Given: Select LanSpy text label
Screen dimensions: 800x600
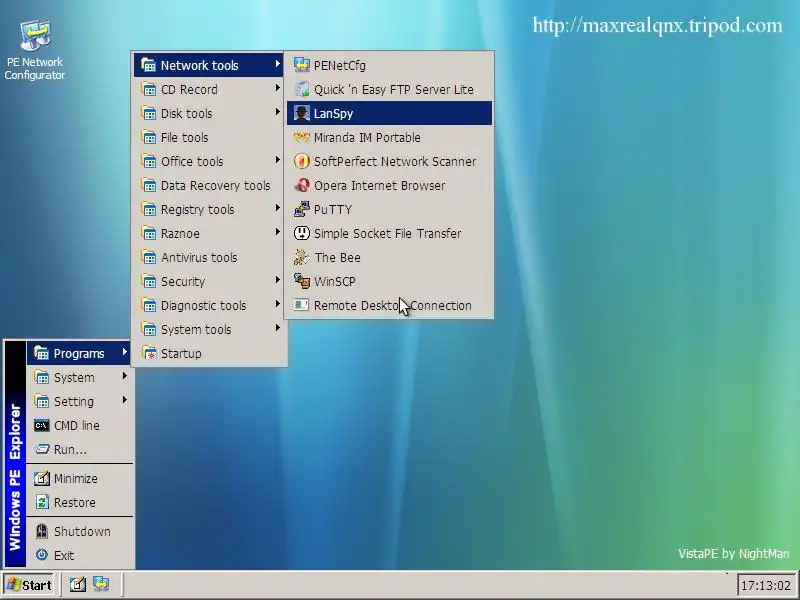Looking at the screenshot, I should pyautogui.click(x=333, y=113).
